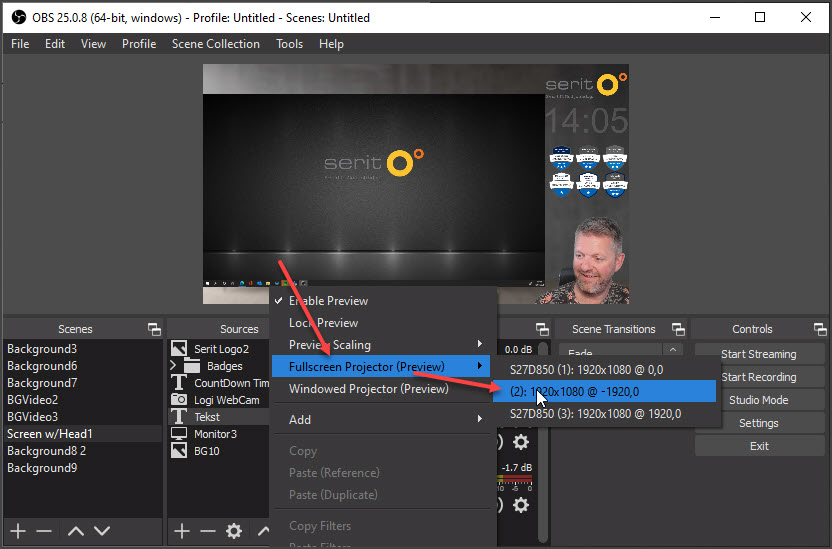Choose display (2) at -1920,0
832x549 pixels.
coord(604,391)
